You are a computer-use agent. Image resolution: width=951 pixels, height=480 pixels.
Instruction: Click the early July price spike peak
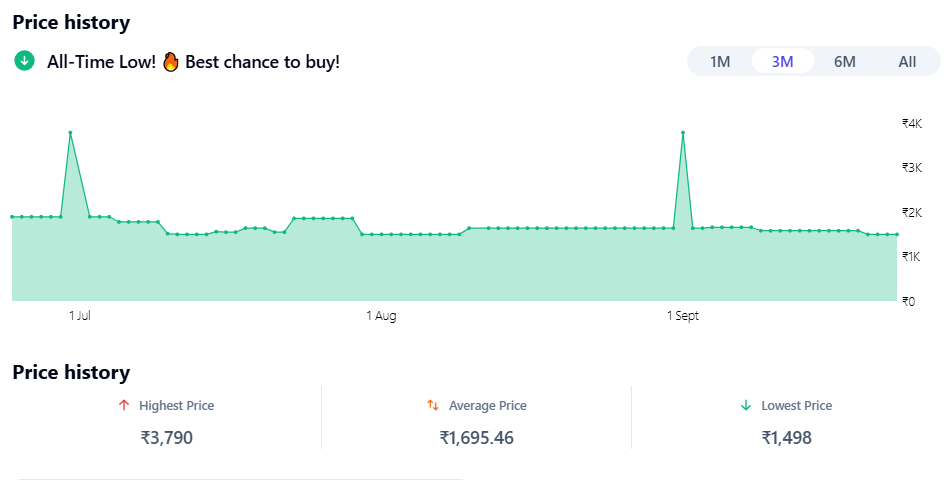(70, 132)
